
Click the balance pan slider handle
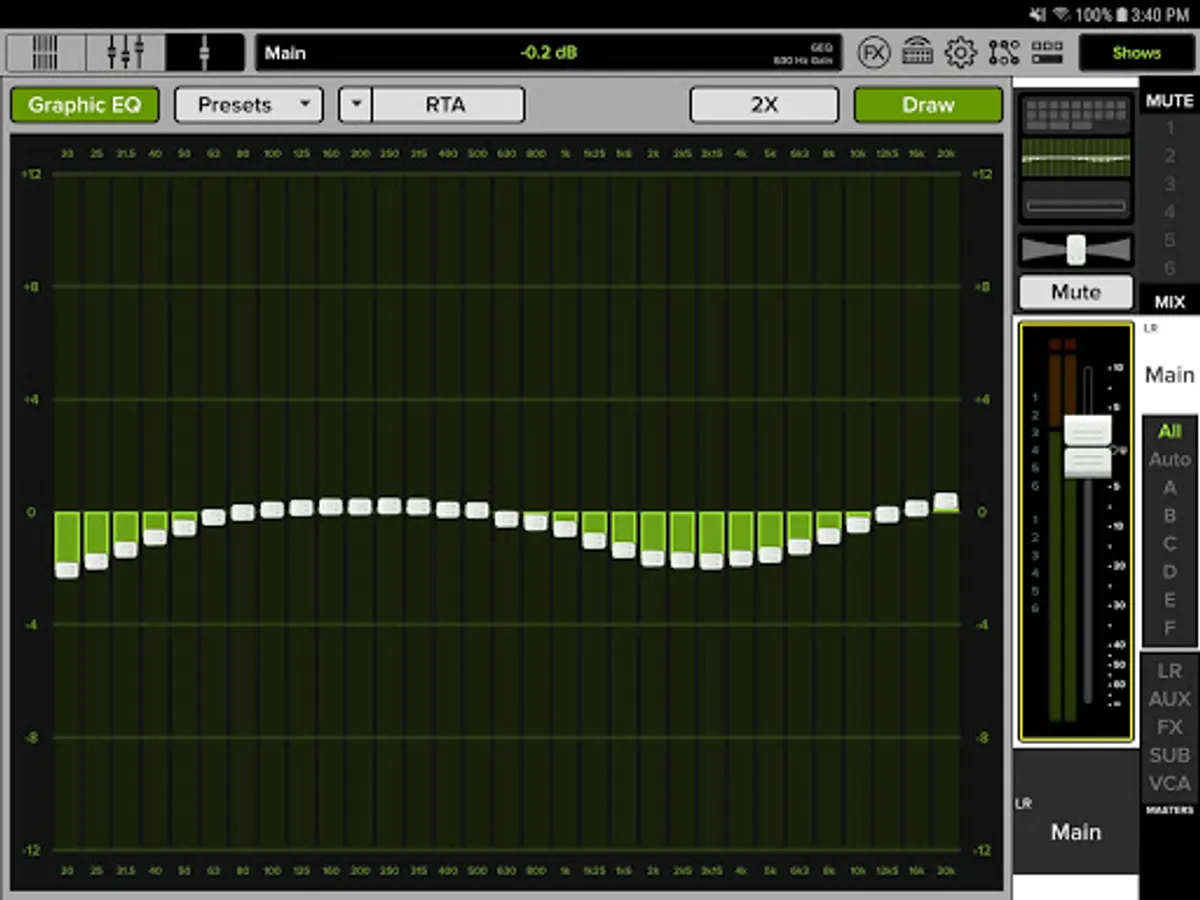pos(1076,249)
